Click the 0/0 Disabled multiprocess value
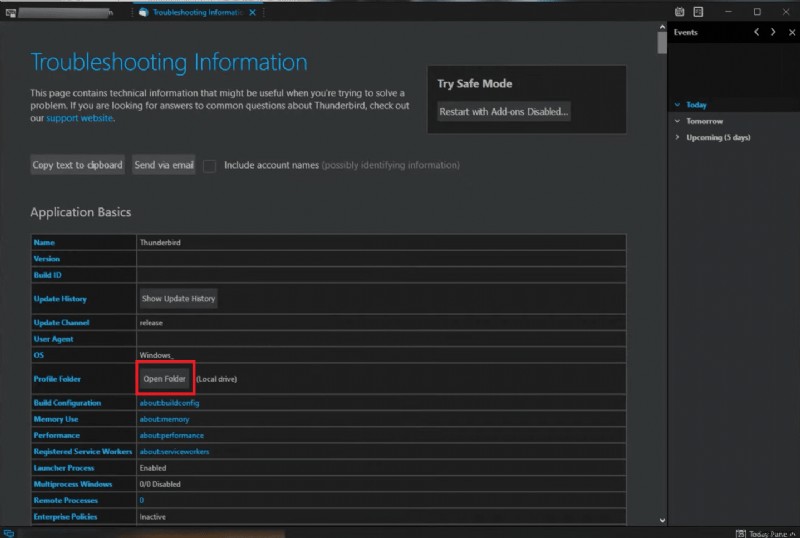Viewport: 800px width, 538px height. point(160,484)
